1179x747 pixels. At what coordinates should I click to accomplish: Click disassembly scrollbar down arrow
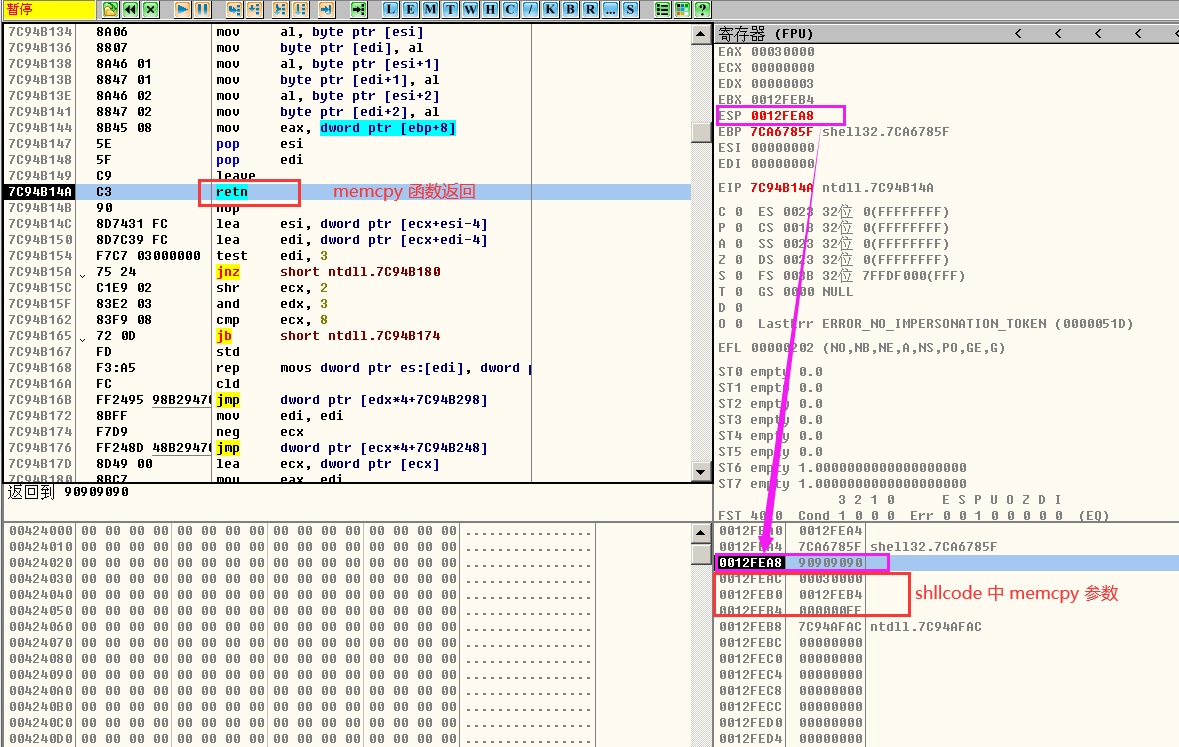click(701, 472)
